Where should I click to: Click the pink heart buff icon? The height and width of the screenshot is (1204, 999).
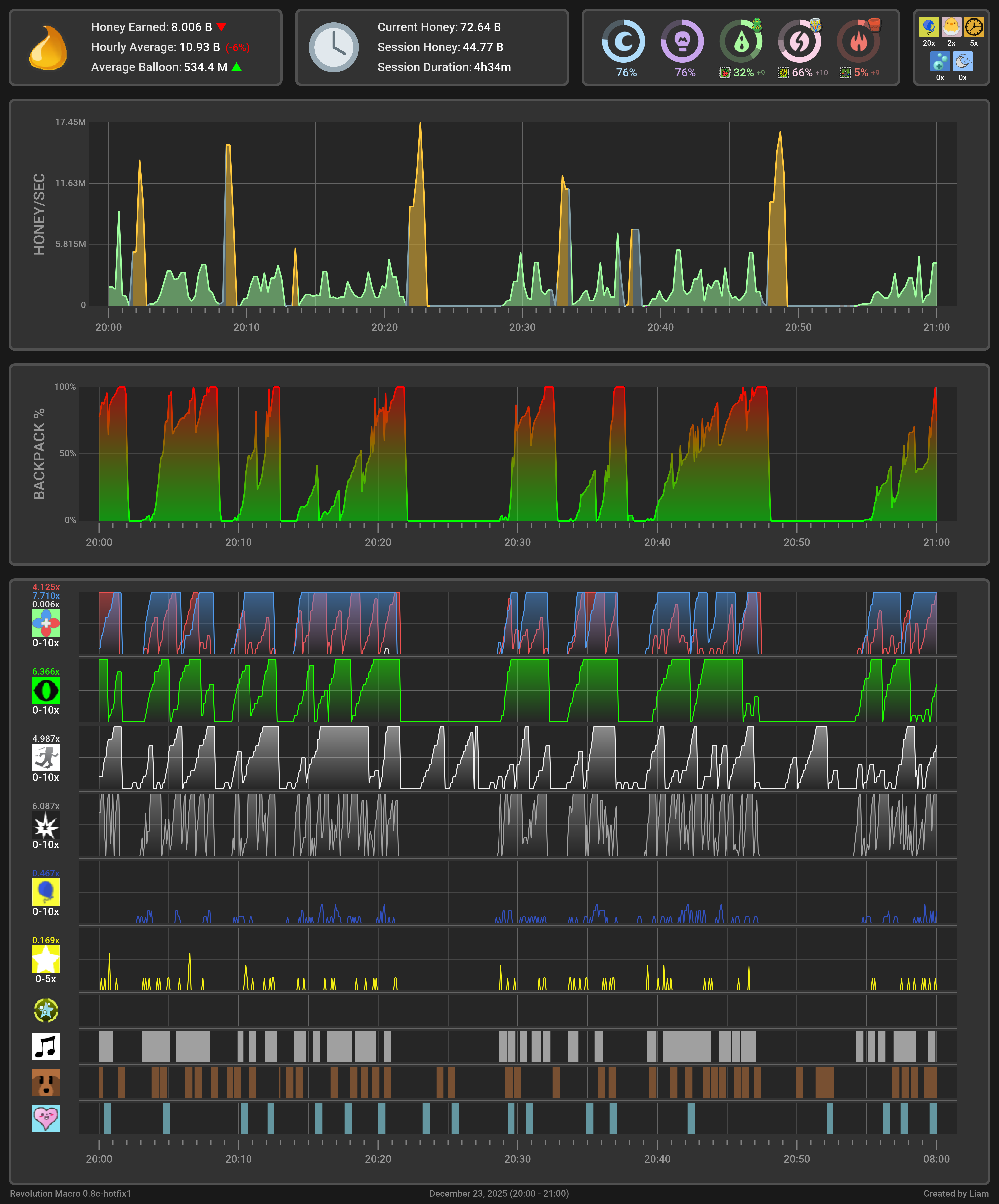point(46,1118)
